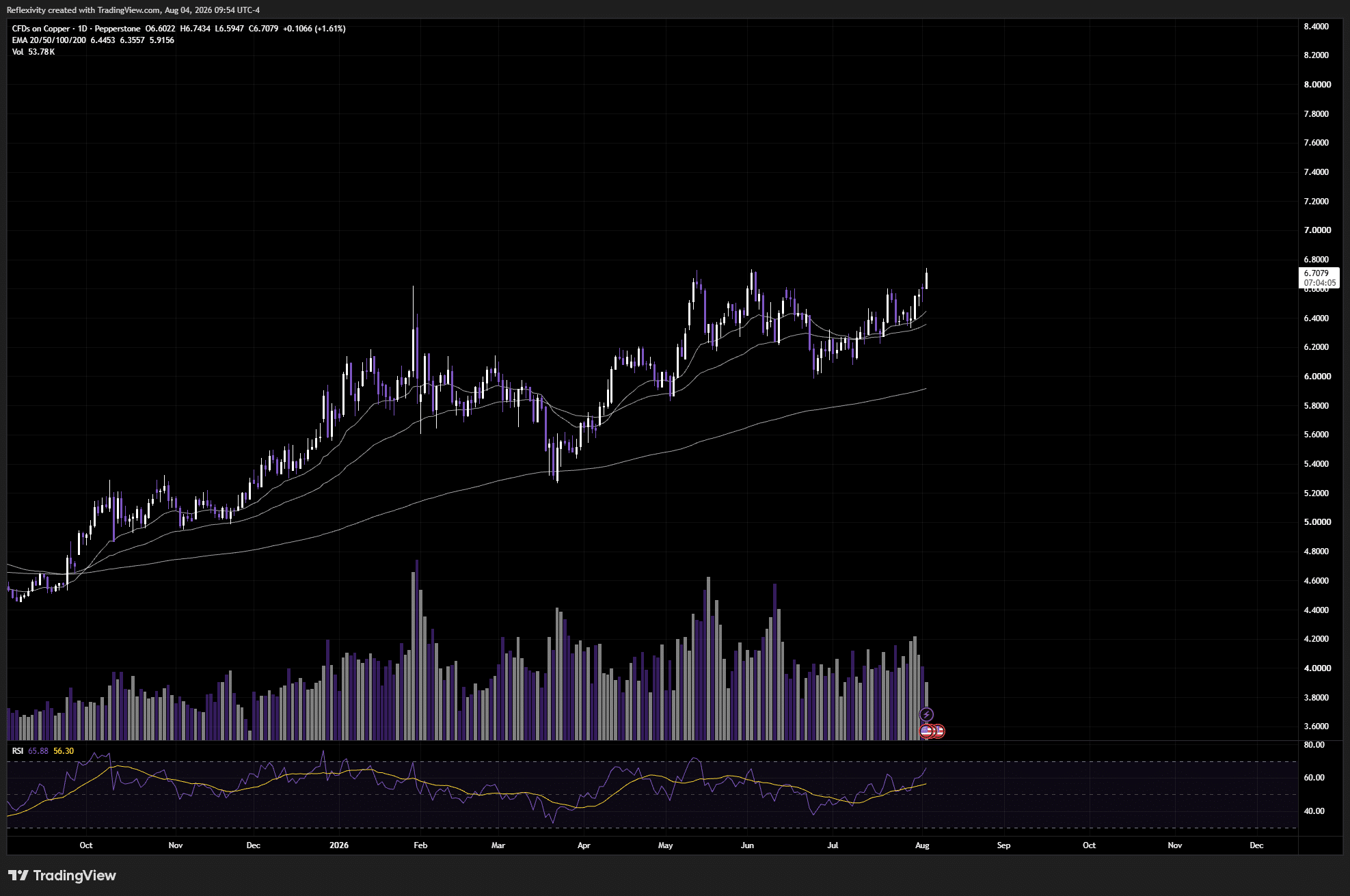Click the 'Jun' label on the time axis
The width and height of the screenshot is (1350, 896).
[x=748, y=845]
